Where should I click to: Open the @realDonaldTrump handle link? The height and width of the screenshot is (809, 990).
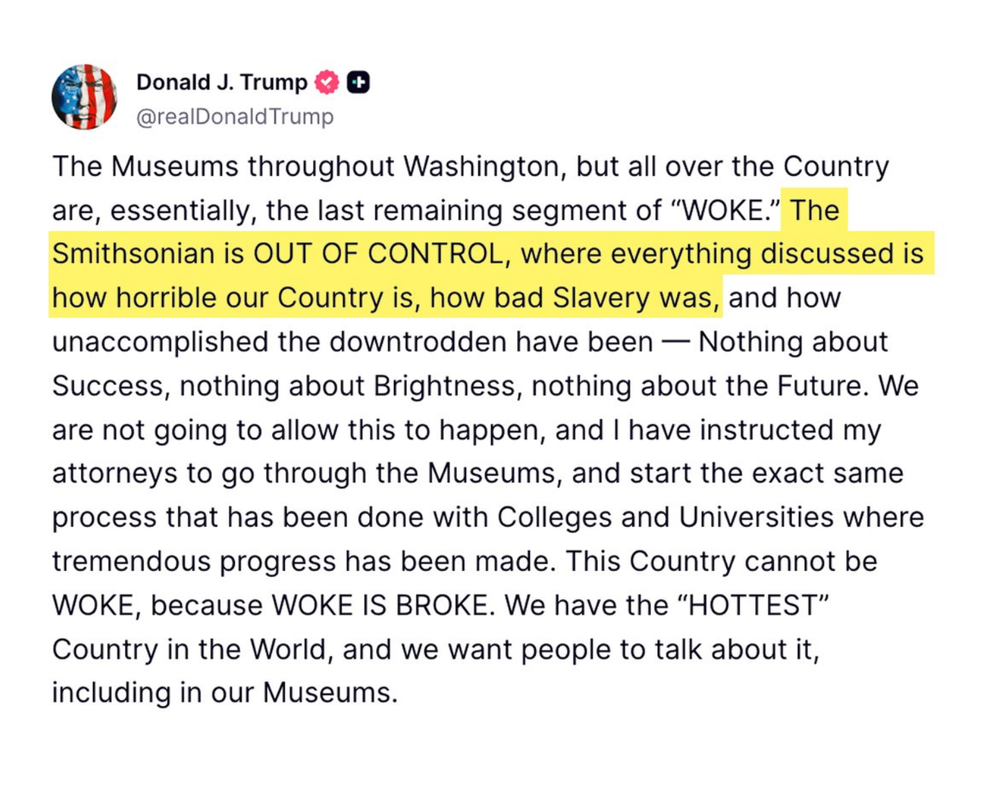[x=235, y=117]
